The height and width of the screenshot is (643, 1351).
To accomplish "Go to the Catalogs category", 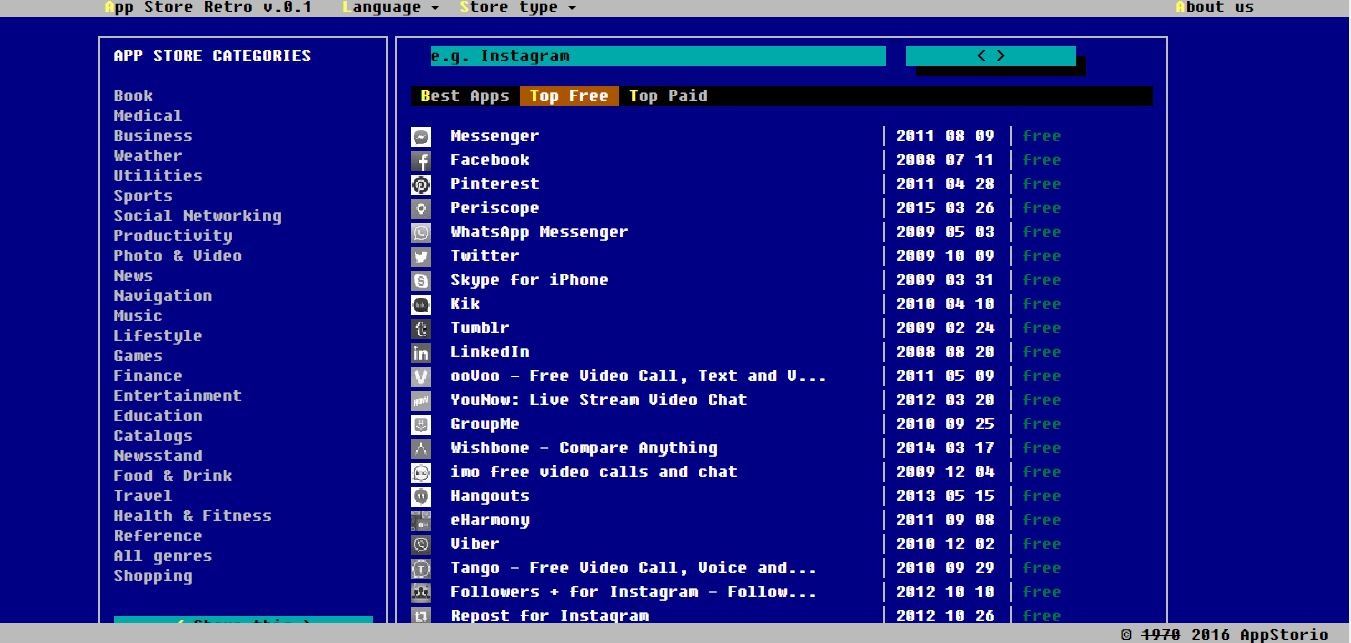I will coord(153,436).
